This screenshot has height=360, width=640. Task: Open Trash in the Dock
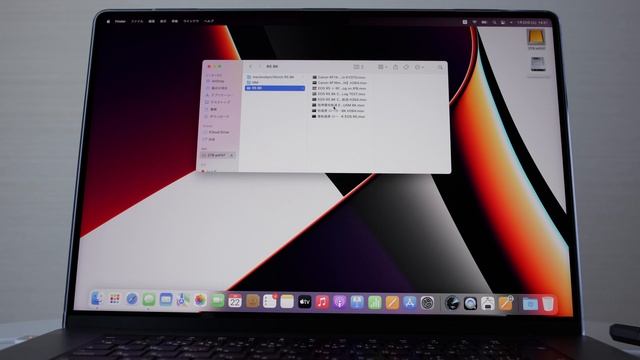pyautogui.click(x=548, y=304)
